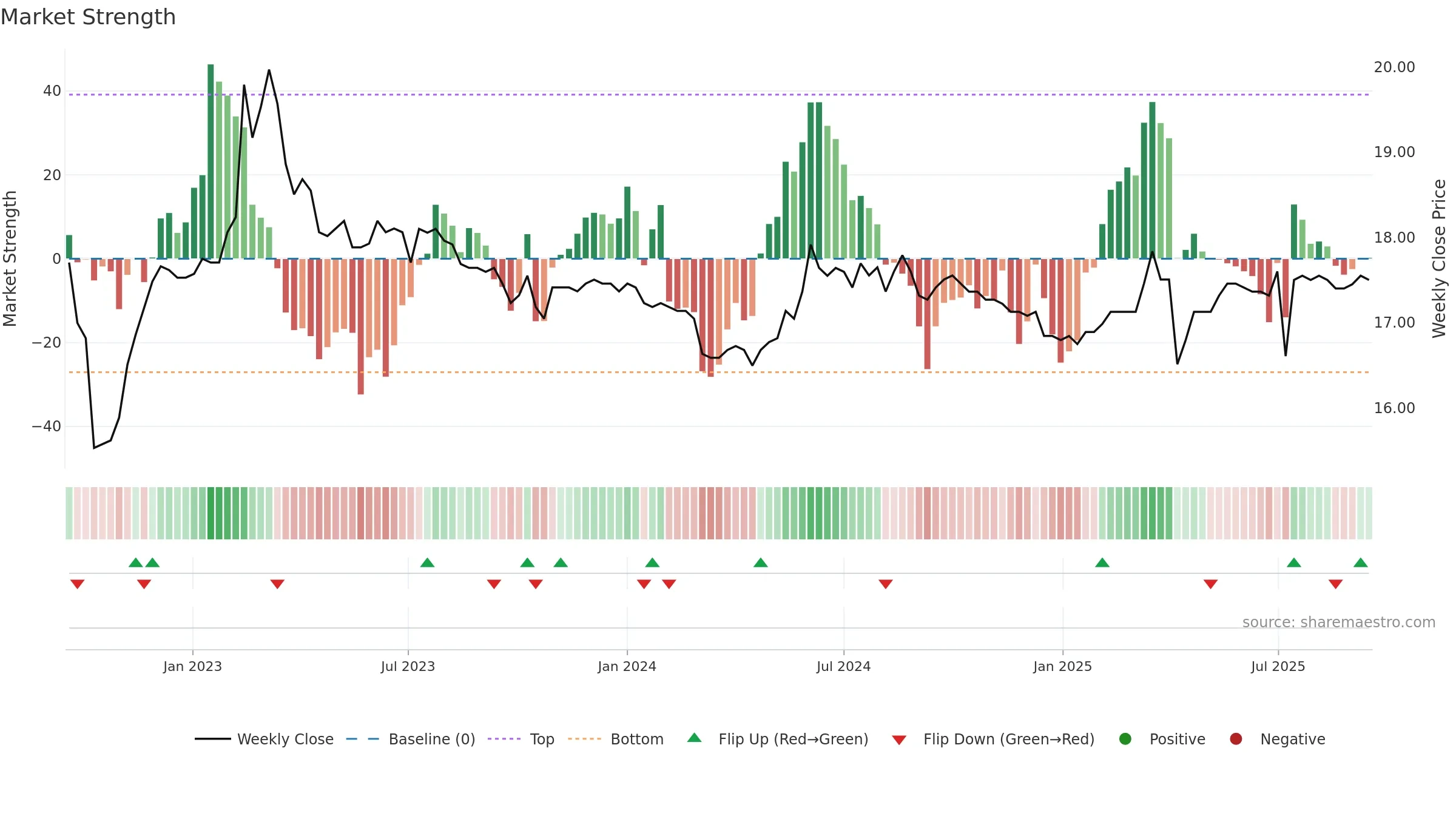The width and height of the screenshot is (1456, 819).
Task: Click the red Flip Down triangle legend icon
Action: pos(899,740)
